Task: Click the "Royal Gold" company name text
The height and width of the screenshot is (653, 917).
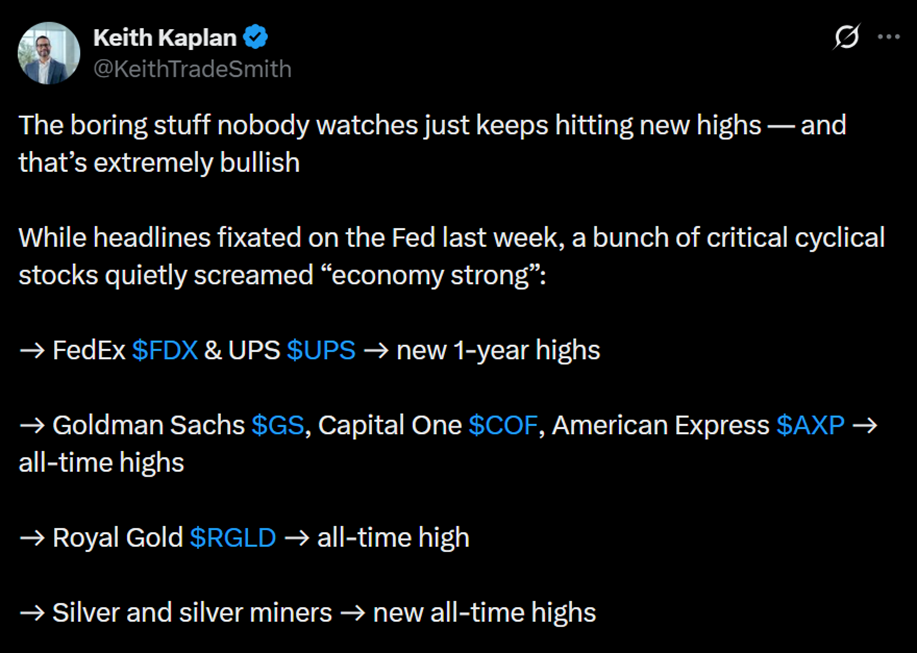Action: pyautogui.click(x=118, y=538)
